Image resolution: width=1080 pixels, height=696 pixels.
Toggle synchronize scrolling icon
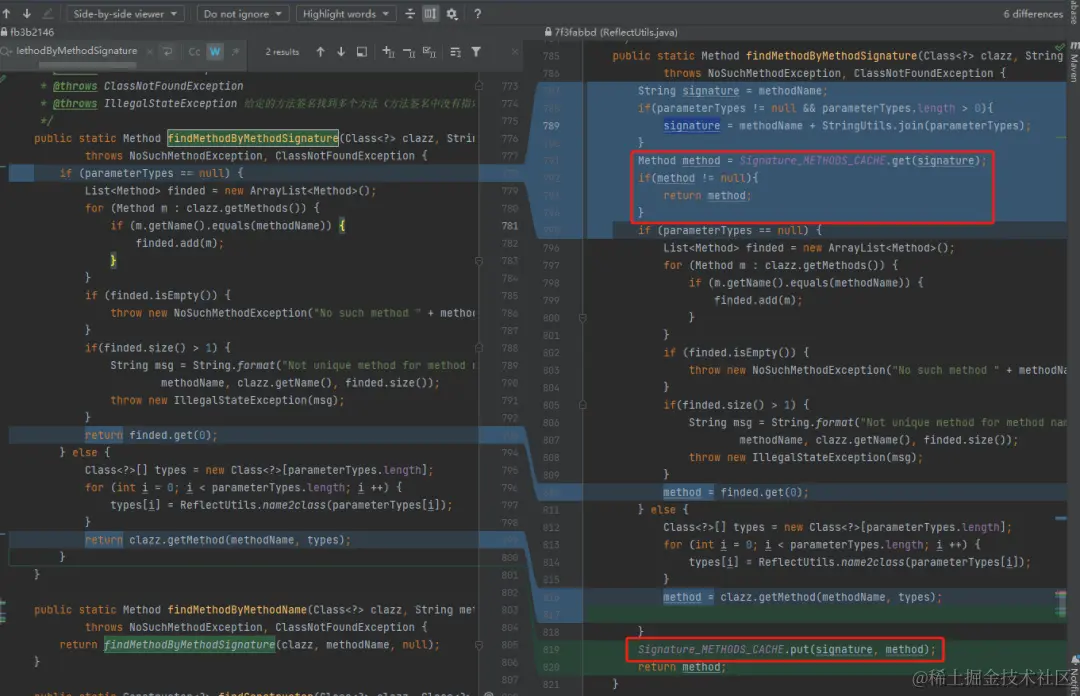tap(430, 14)
